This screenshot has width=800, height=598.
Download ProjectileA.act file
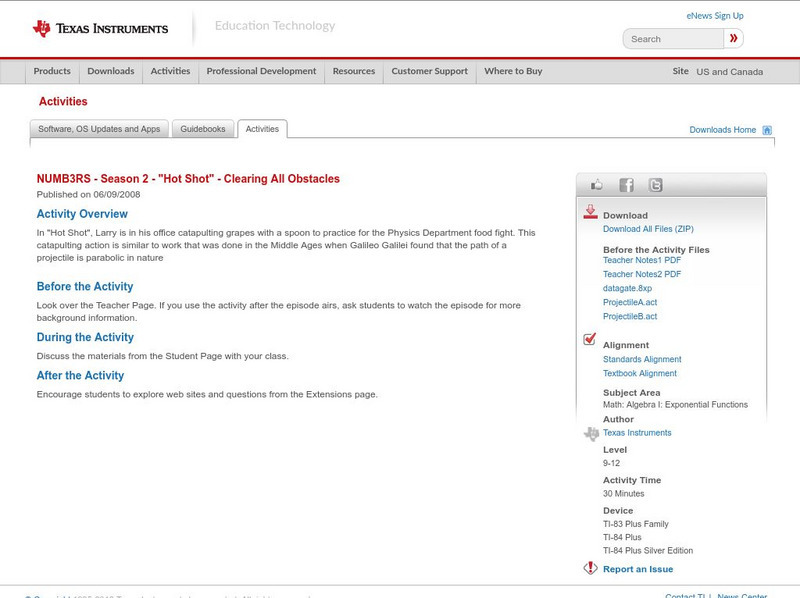[x=630, y=303]
